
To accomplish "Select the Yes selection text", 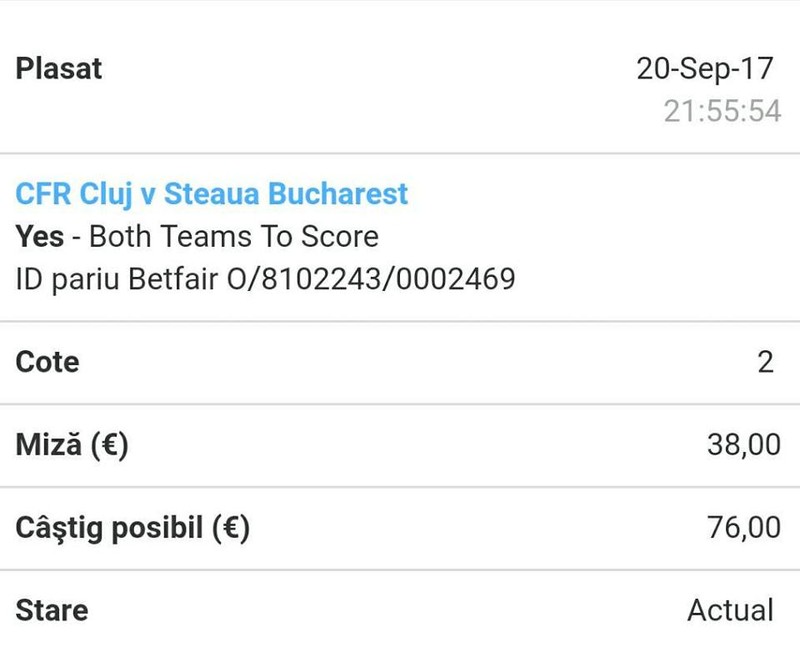I will 40,237.
